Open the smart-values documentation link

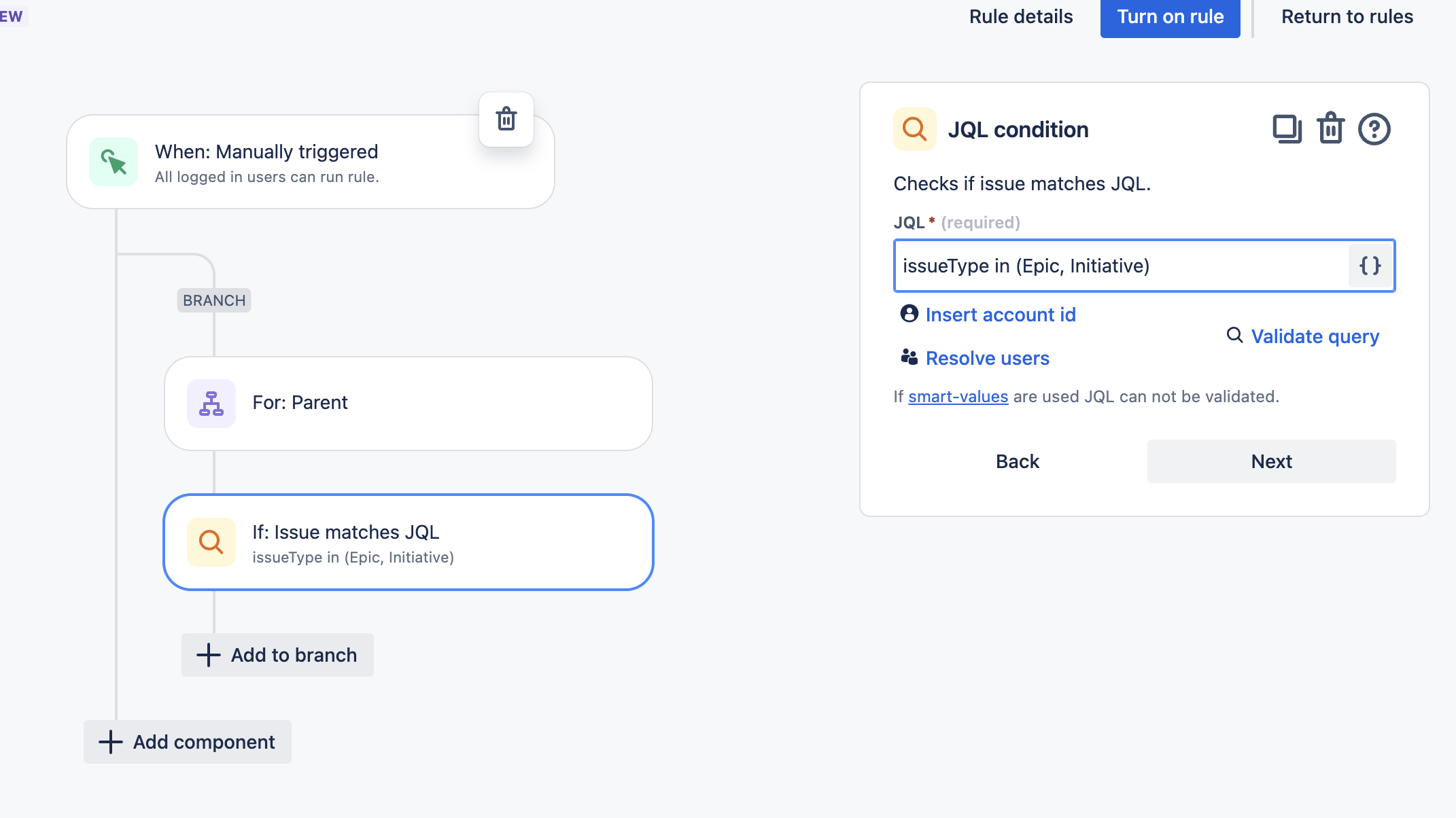pos(958,396)
